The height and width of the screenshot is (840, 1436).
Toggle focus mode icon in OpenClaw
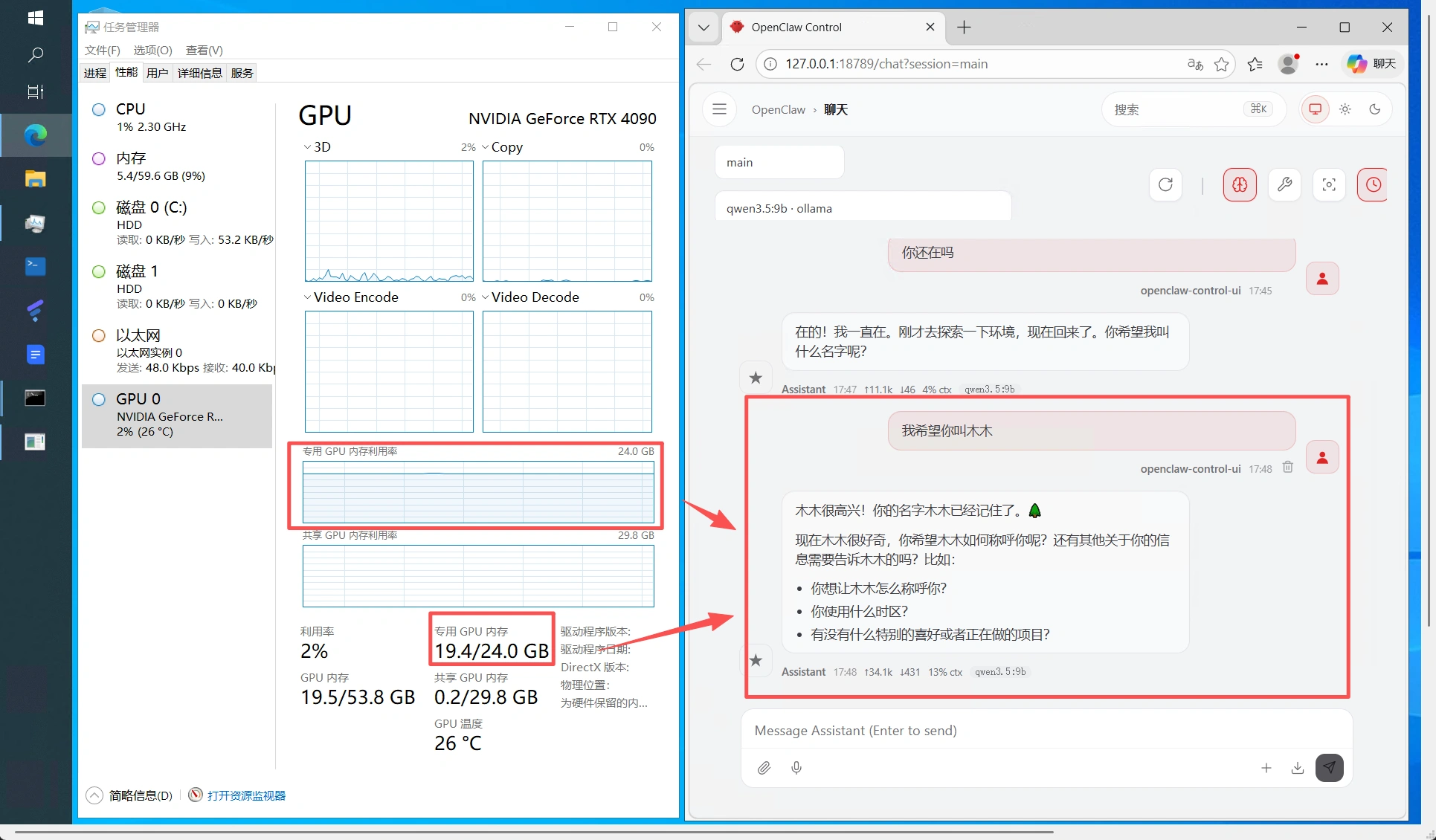pos(1329,184)
